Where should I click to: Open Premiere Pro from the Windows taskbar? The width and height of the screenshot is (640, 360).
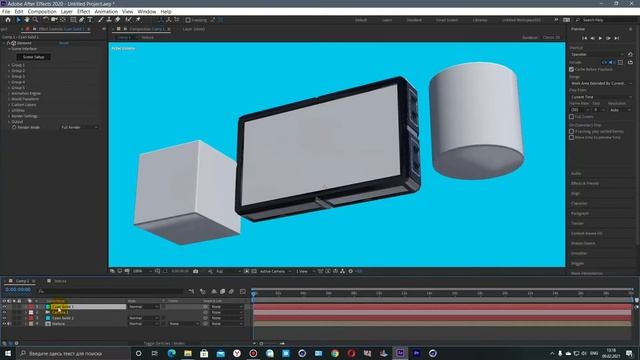[x=416, y=353]
